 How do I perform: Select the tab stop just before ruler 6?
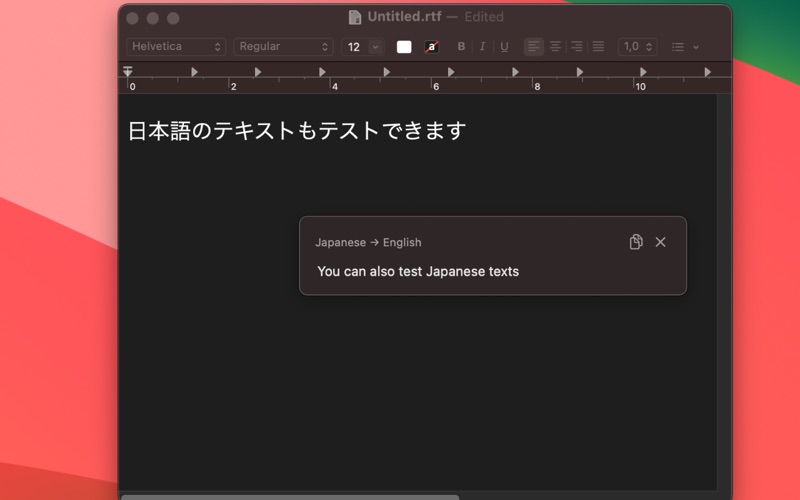pos(387,72)
